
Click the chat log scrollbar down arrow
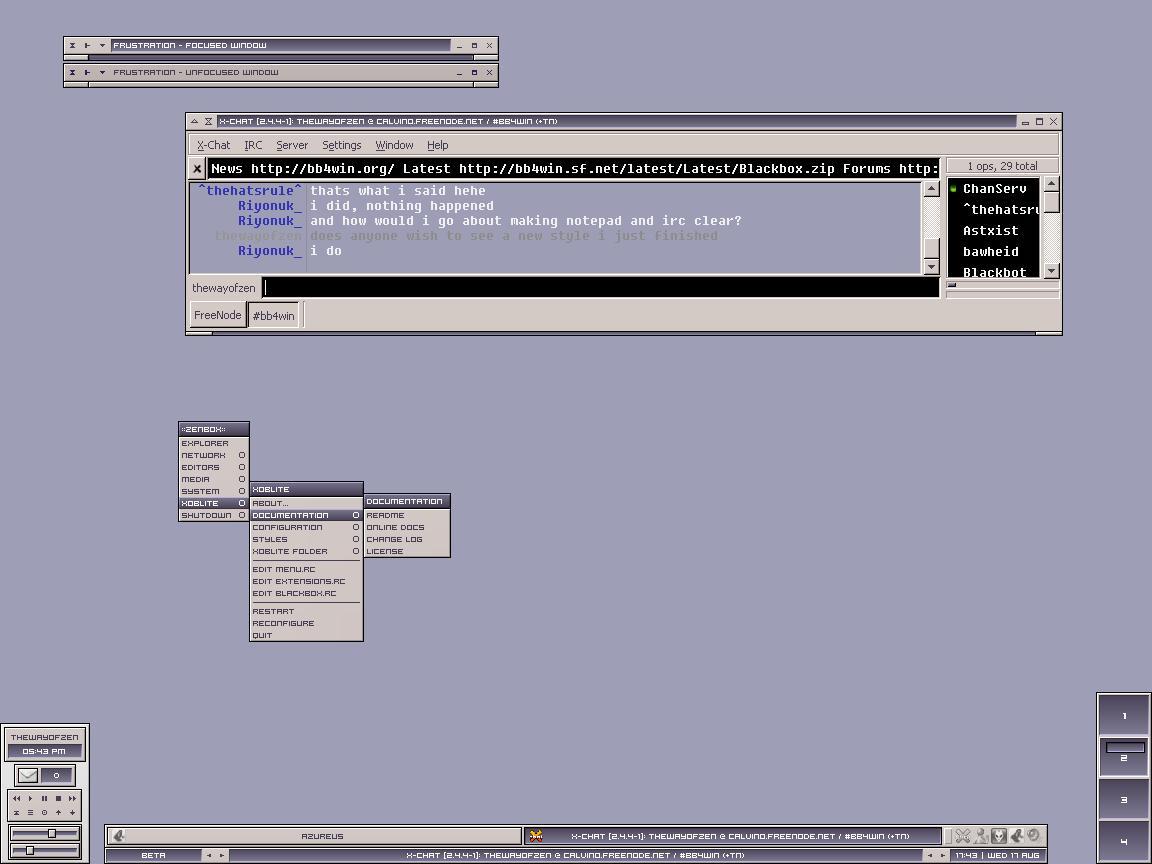point(931,267)
